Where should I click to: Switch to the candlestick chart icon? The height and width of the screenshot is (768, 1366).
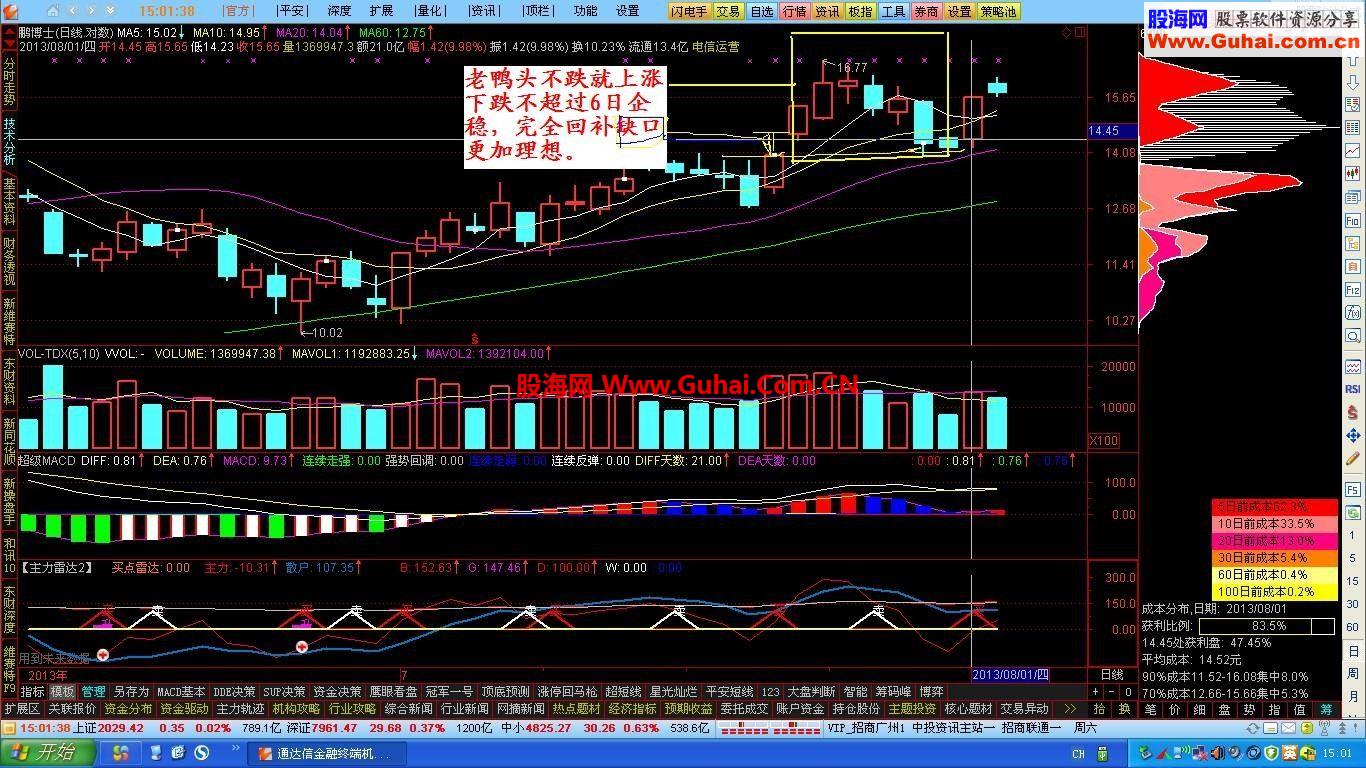[1353, 173]
